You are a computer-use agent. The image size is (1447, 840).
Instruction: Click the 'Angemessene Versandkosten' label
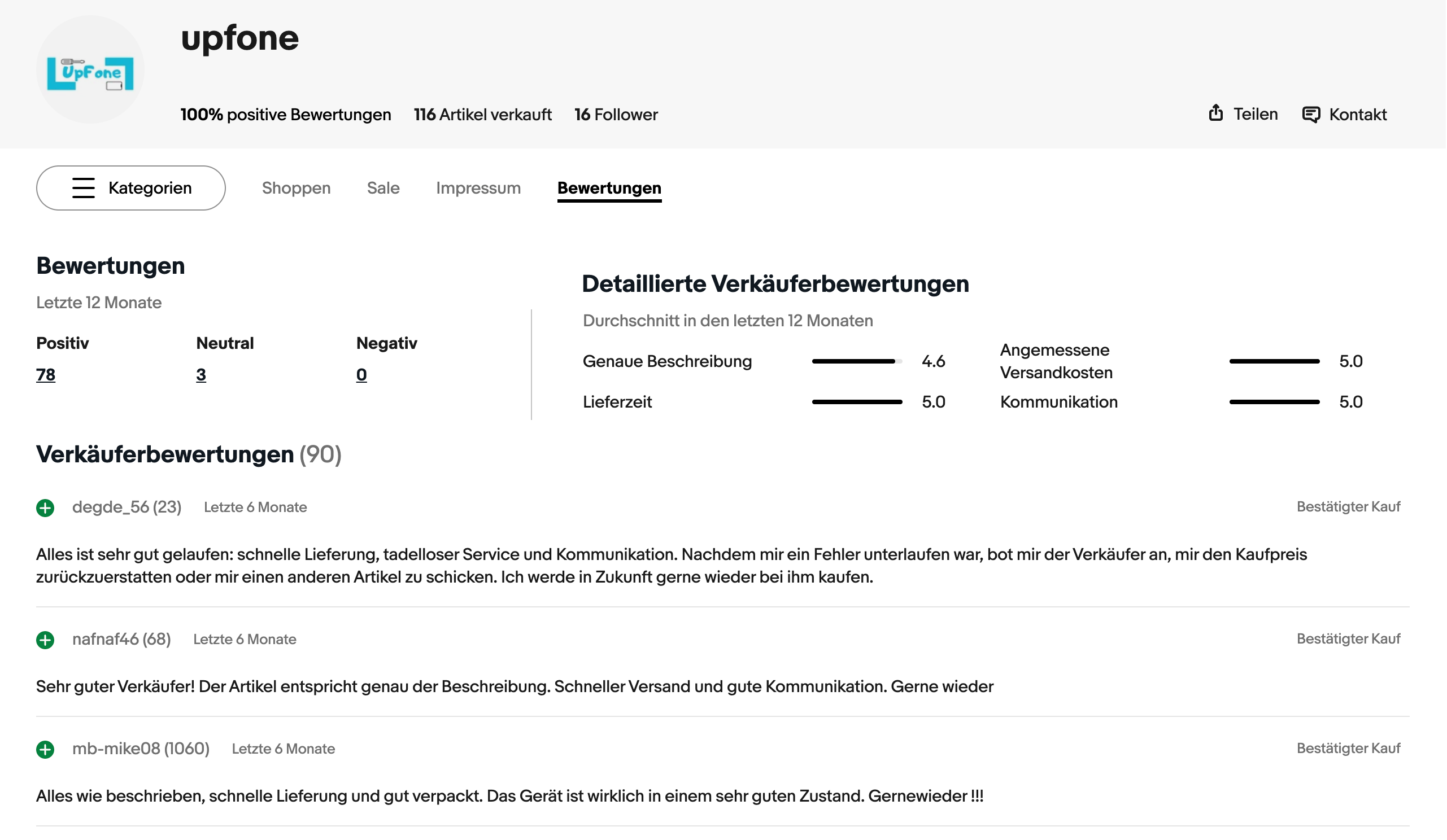pos(1057,361)
